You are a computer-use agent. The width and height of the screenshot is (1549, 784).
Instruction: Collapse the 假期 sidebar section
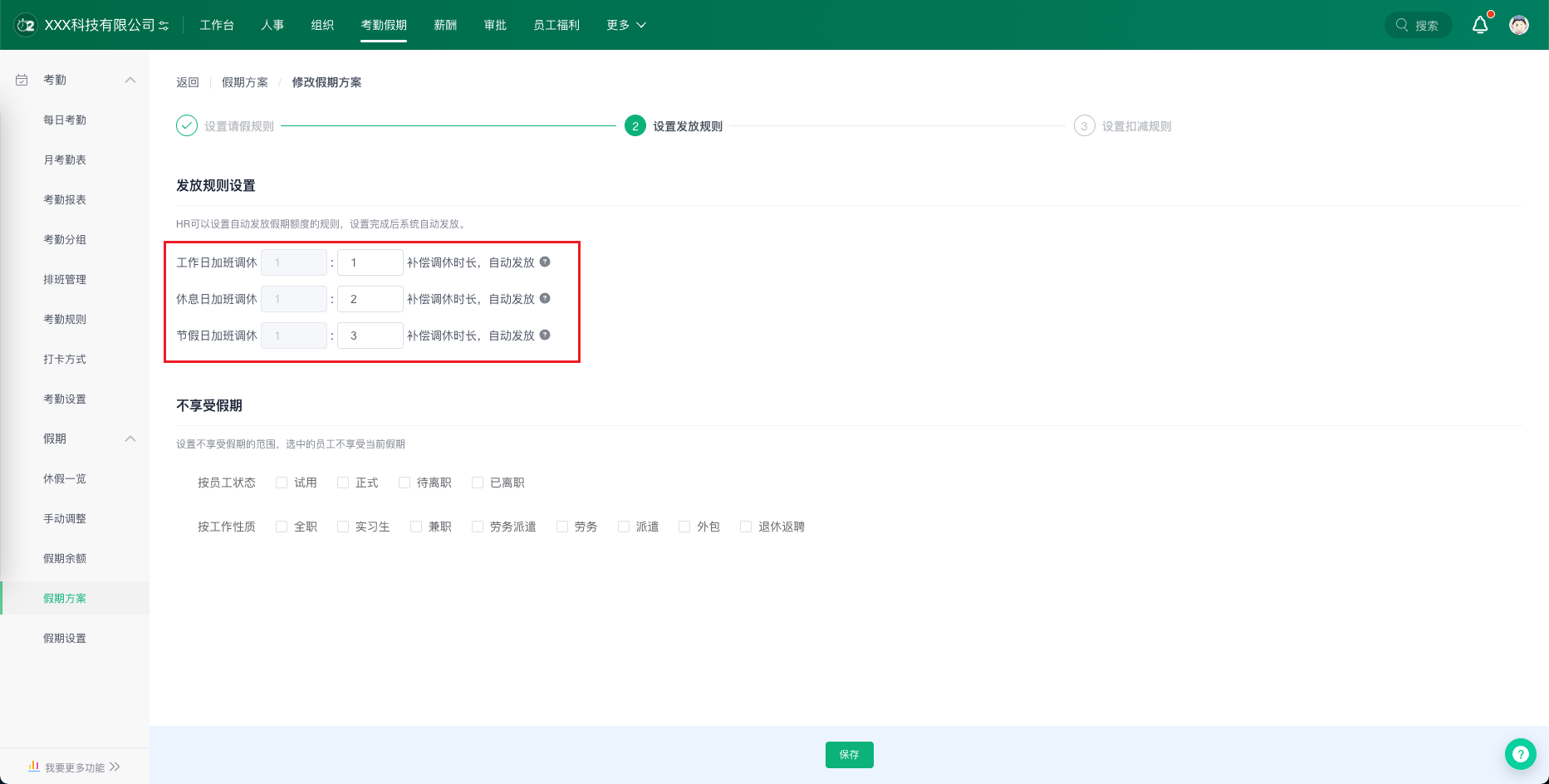tap(130, 439)
